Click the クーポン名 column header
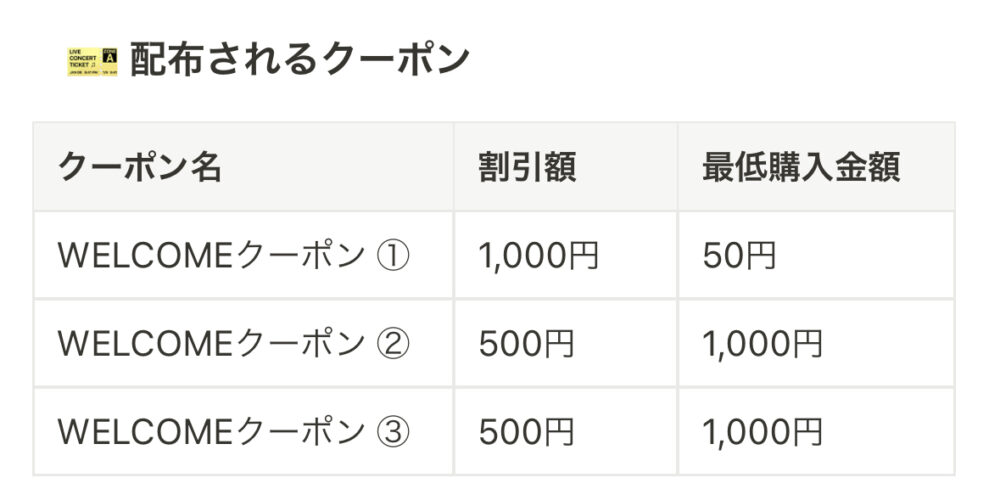Viewport: 1000px width, 489px height. (x=140, y=168)
